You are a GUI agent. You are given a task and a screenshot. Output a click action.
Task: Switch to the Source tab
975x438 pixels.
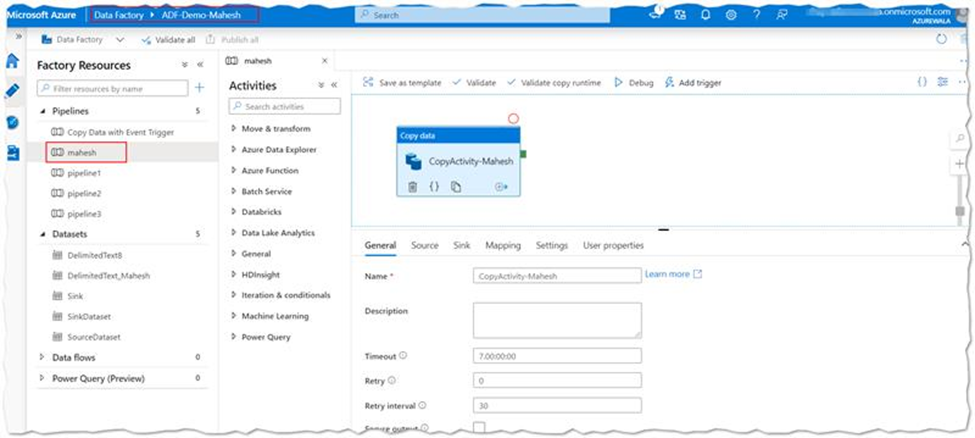[425, 246]
